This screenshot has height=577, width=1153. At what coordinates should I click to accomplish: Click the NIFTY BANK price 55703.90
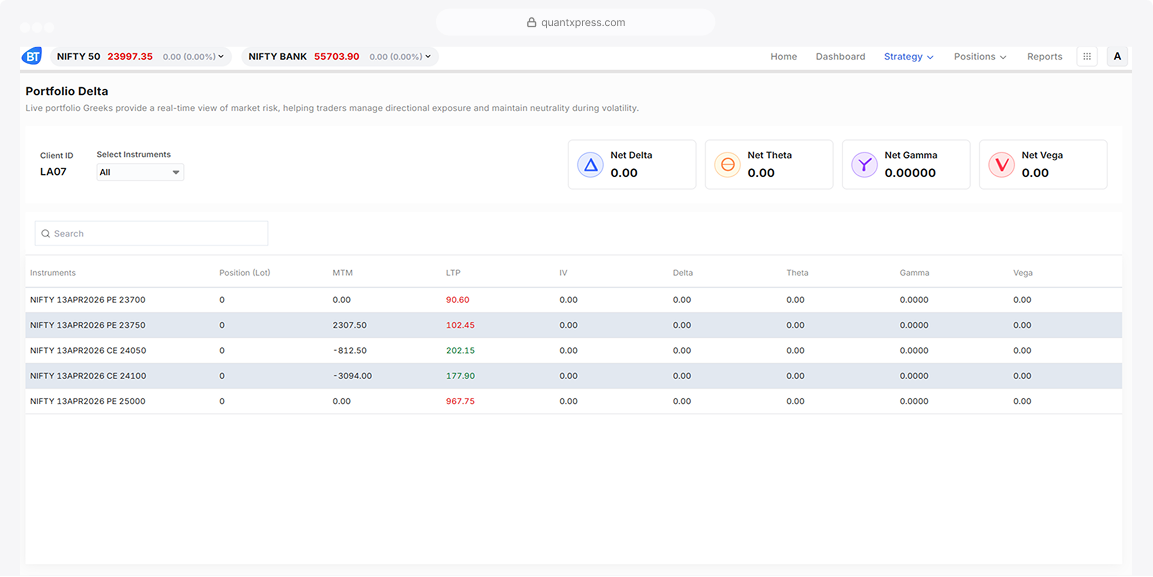337,57
